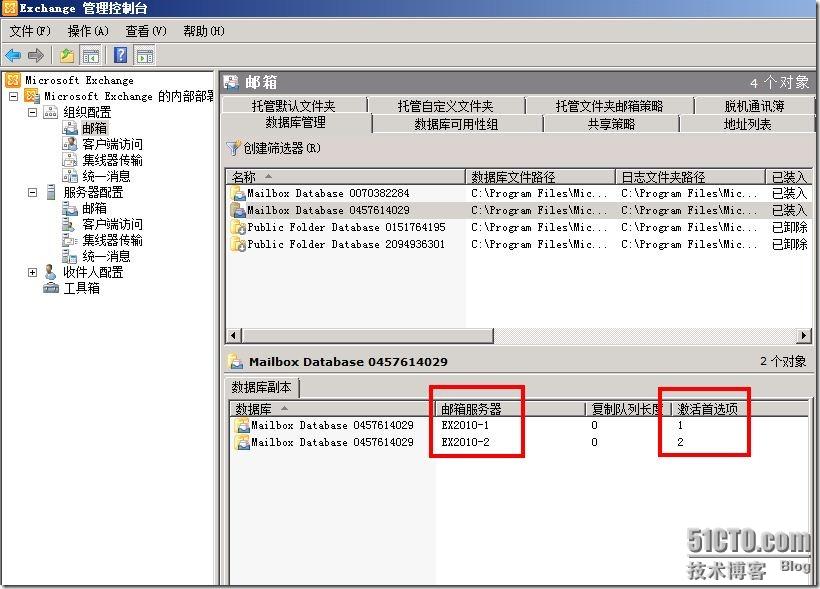Click the Up one level toolbar icon
Image resolution: width=820 pixels, height=589 pixels.
click(x=67, y=55)
